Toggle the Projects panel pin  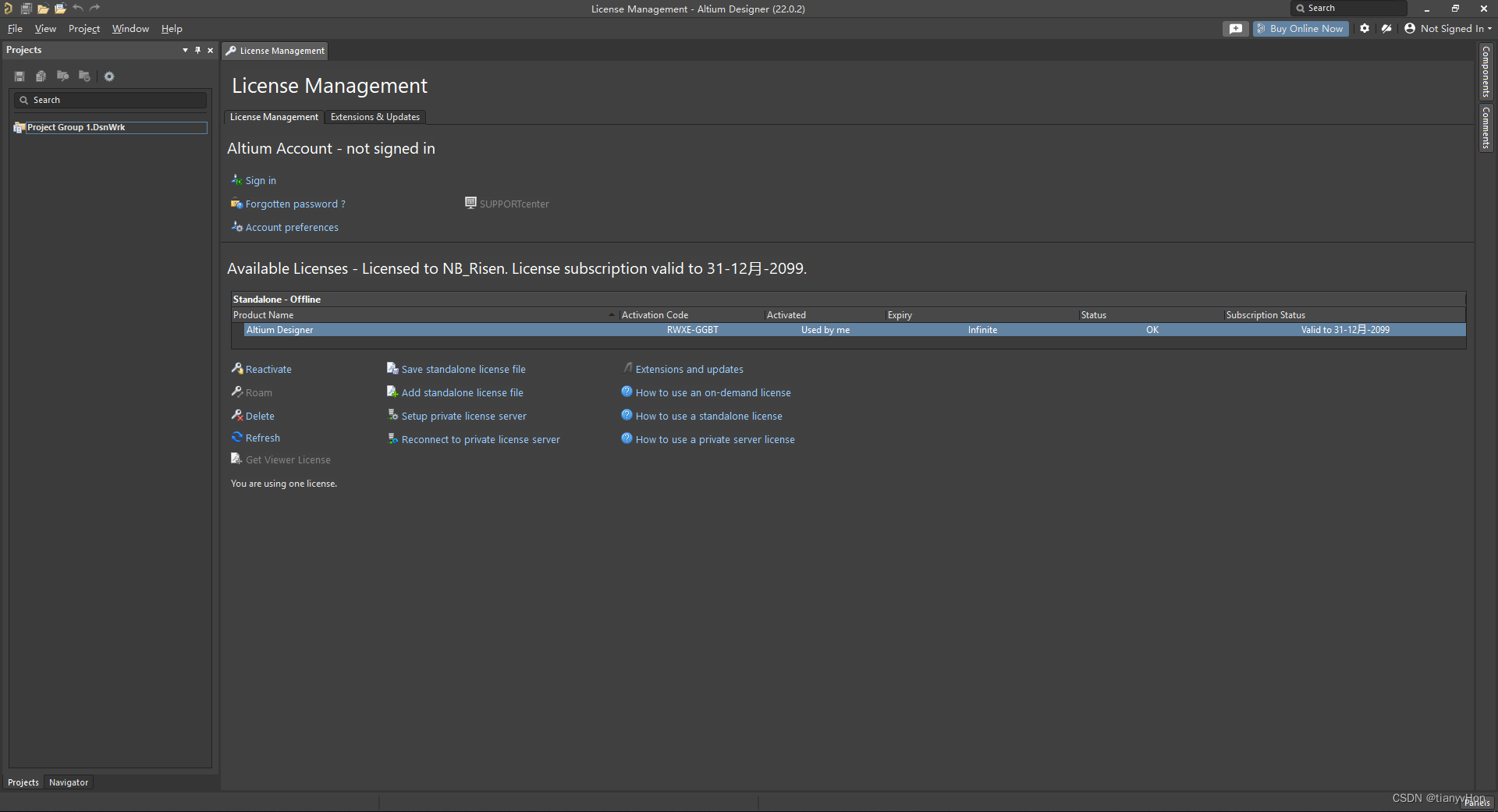[x=197, y=50]
